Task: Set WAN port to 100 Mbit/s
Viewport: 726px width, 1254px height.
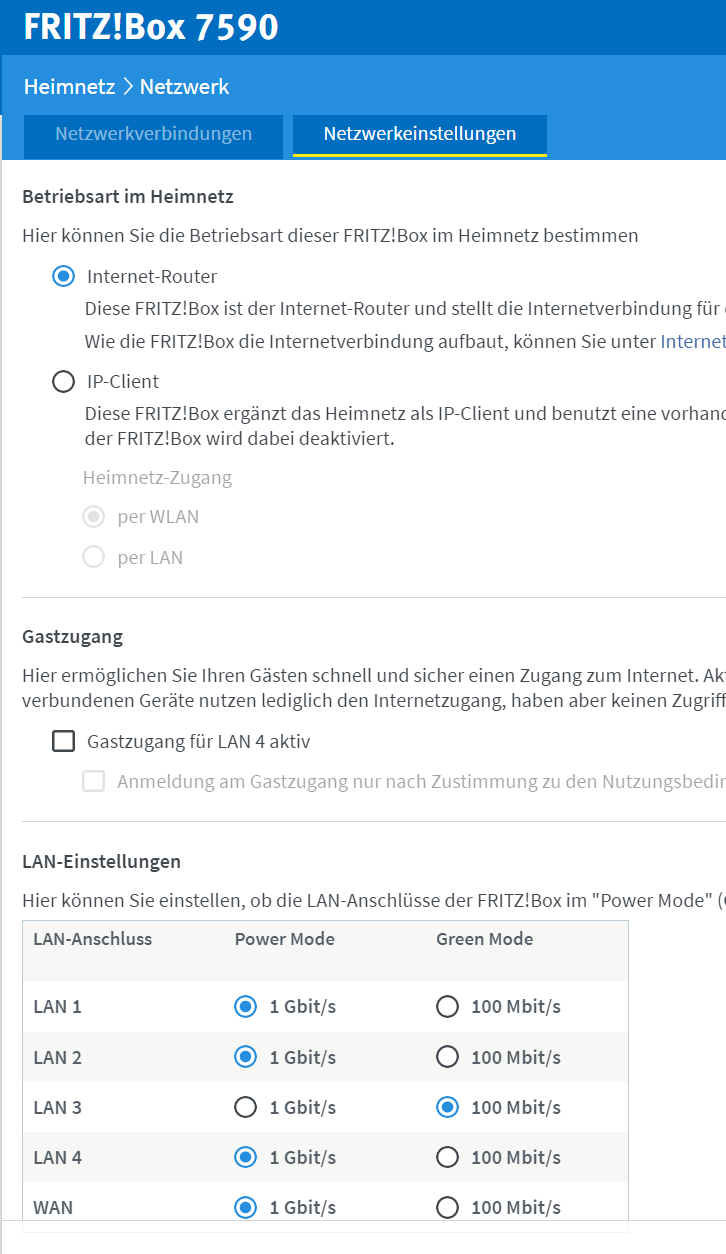Action: pos(447,1207)
